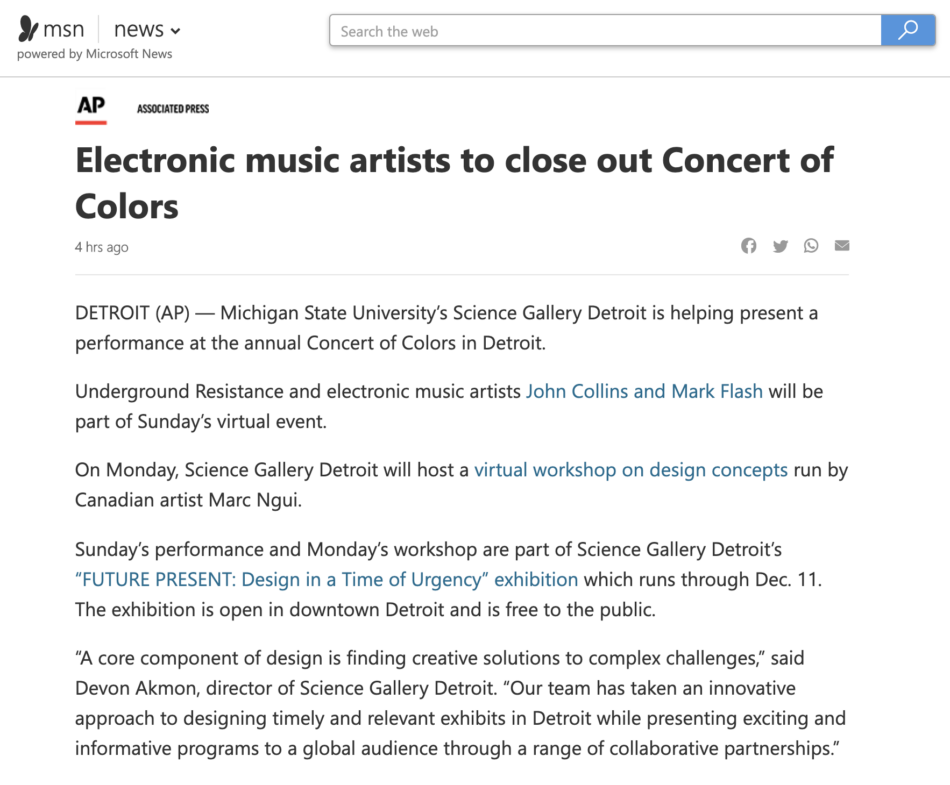Open FUTURE PRESENT exhibition link

pos(327,580)
